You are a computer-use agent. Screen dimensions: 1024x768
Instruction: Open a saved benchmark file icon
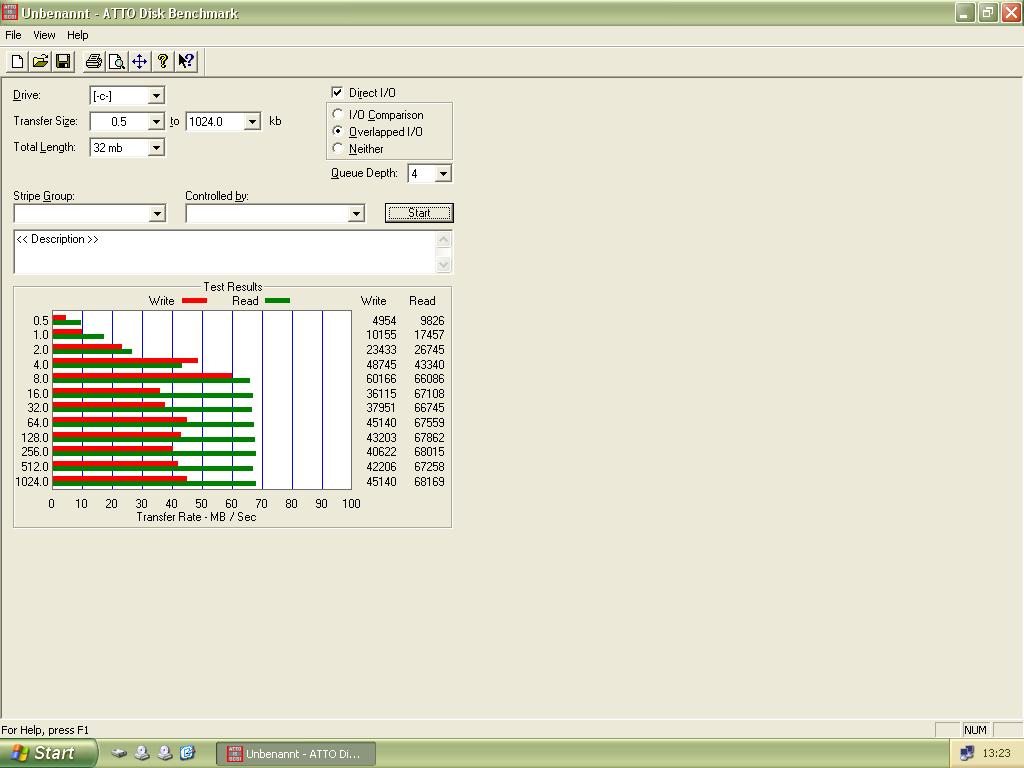click(x=40, y=61)
